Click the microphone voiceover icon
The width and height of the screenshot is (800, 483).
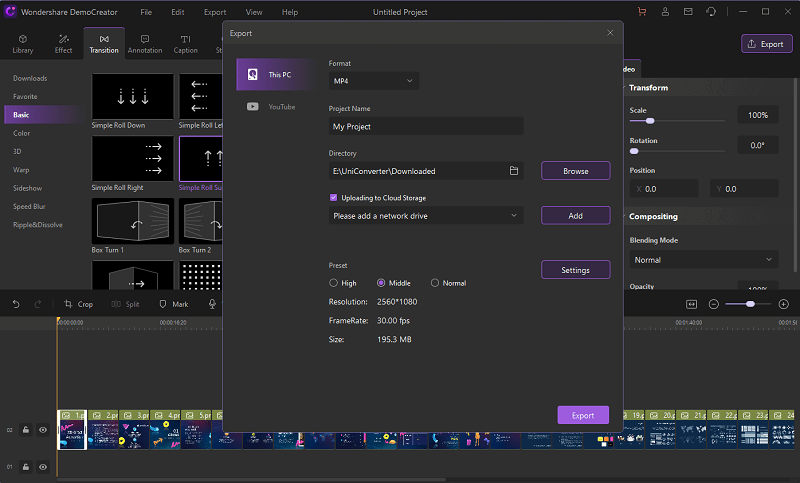pos(212,304)
